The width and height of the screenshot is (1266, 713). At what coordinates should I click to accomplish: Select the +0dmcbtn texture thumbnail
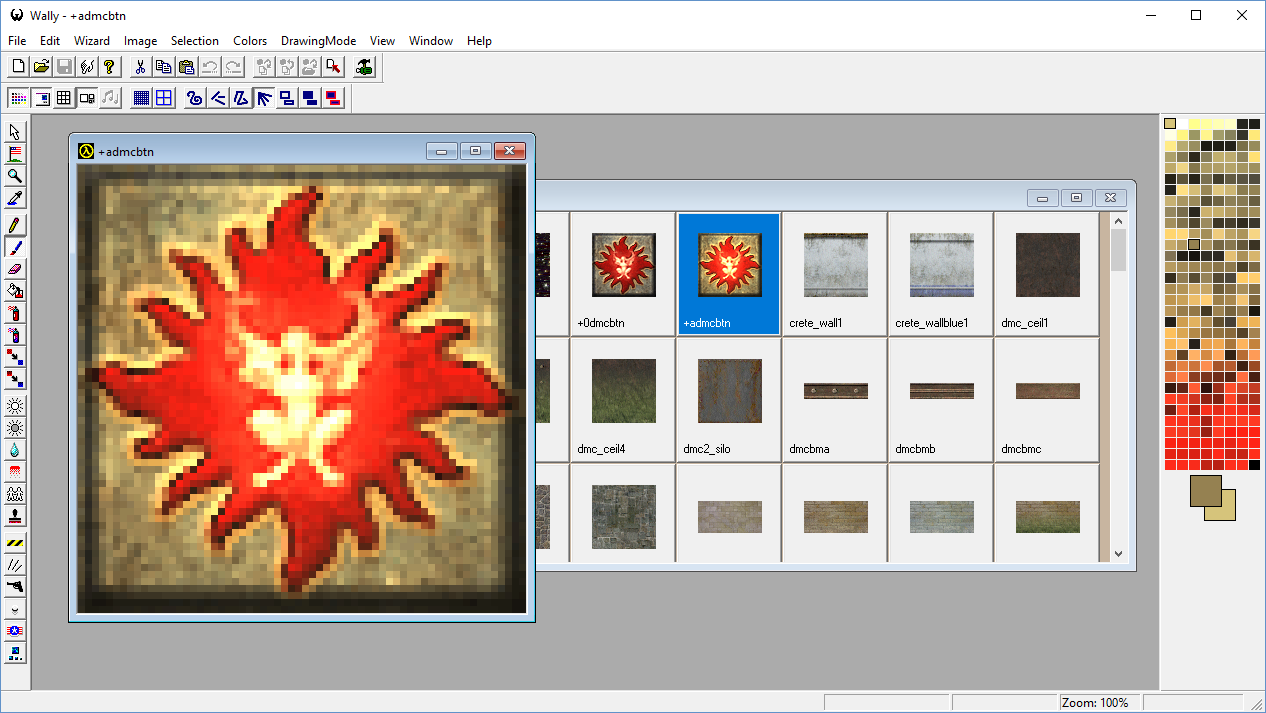[x=623, y=266]
